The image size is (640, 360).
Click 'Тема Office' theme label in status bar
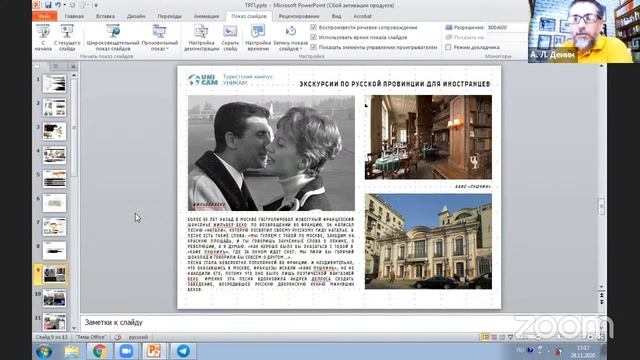click(x=91, y=337)
